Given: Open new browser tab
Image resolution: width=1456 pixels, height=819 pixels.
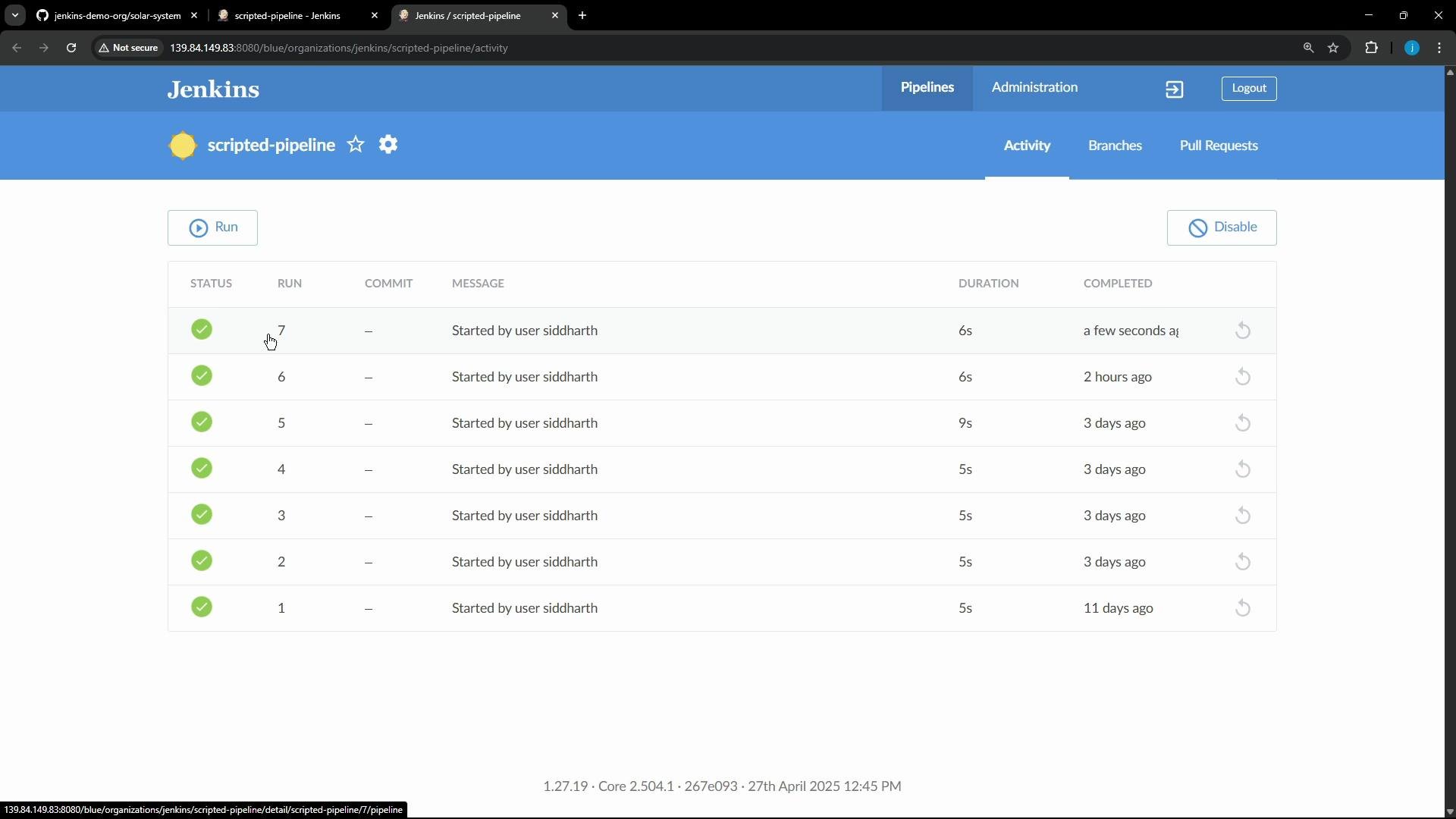Looking at the screenshot, I should (x=582, y=15).
